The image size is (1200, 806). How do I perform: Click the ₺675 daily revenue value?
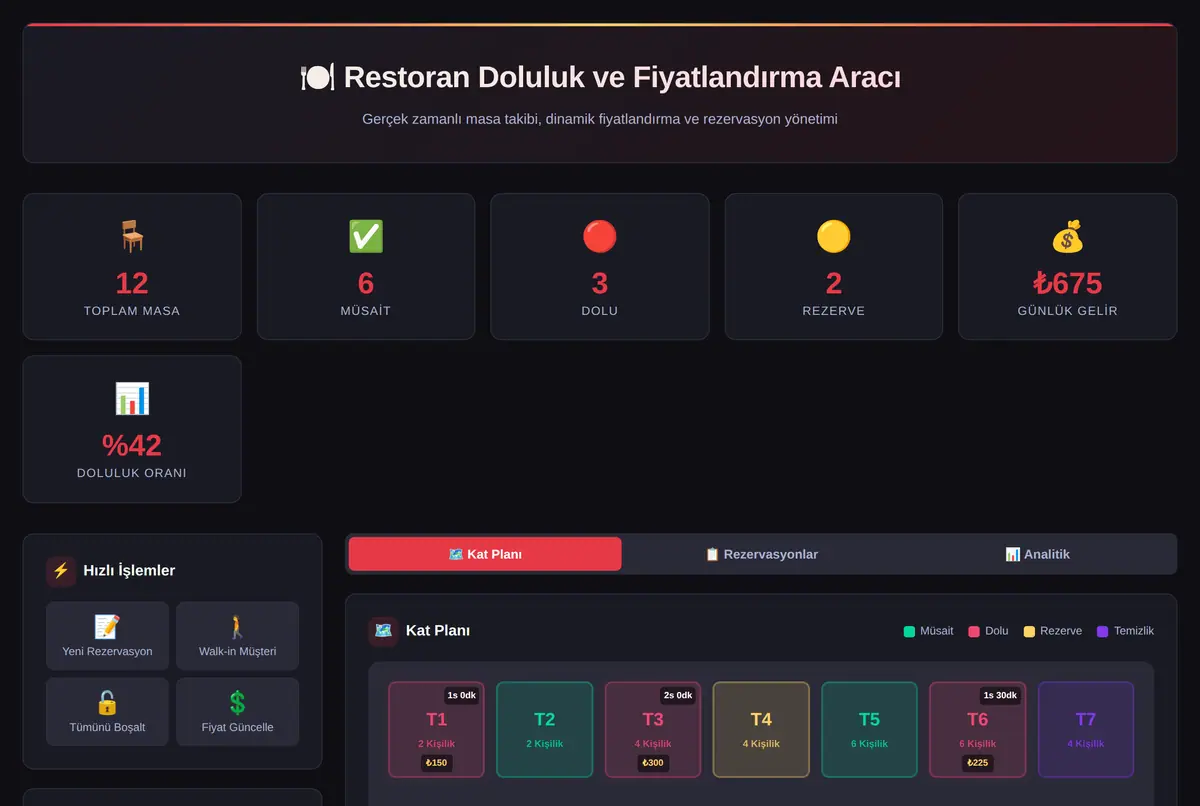[x=1067, y=283]
